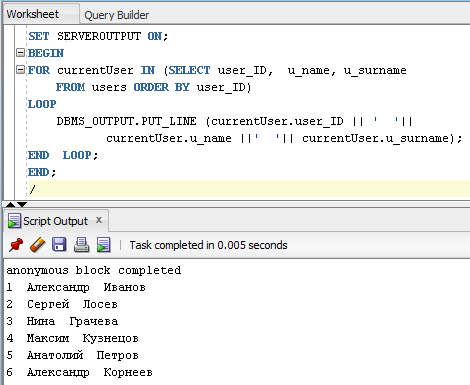Screen dimensions: 470x385
Task: Click output row '4 Максим Кузнецов'
Action: point(72,338)
